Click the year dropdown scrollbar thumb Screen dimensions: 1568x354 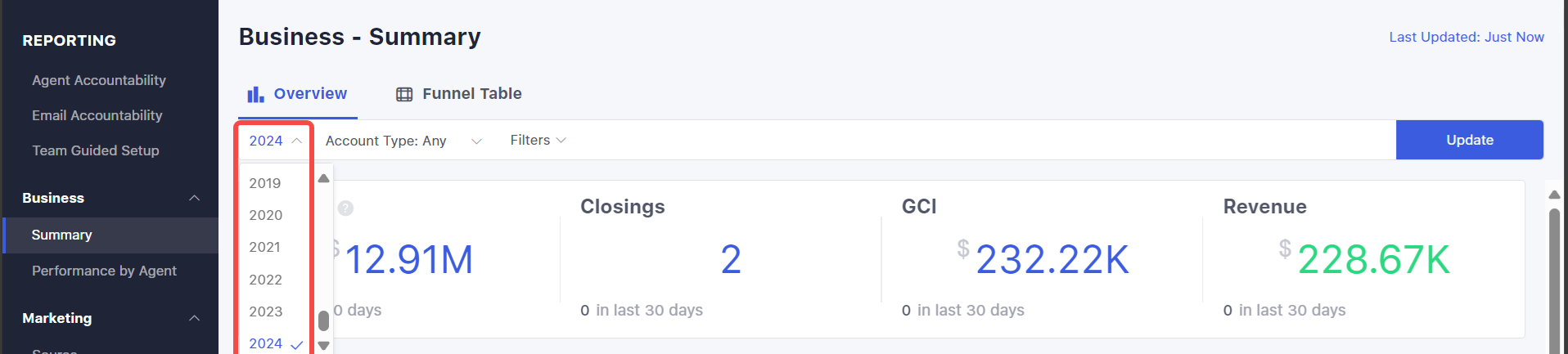click(324, 320)
